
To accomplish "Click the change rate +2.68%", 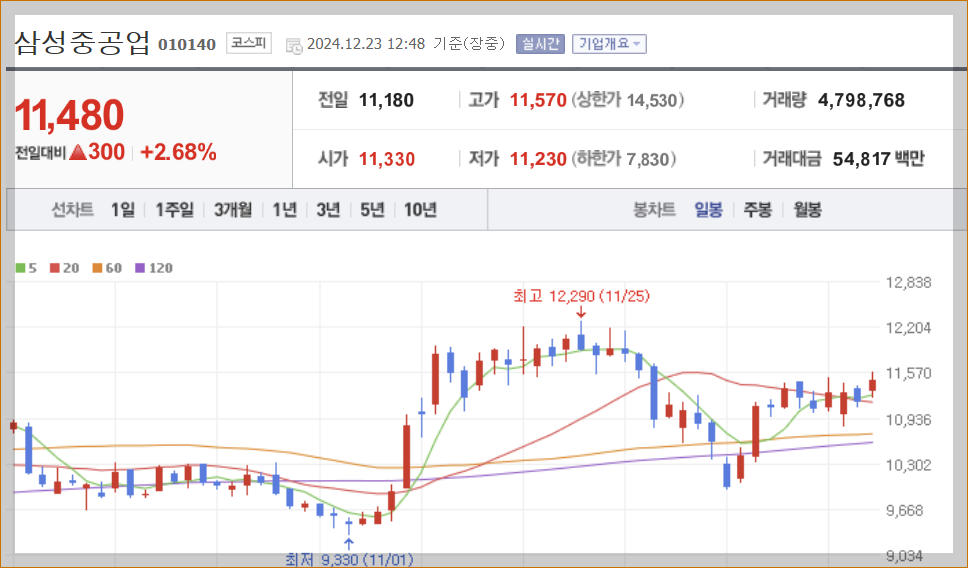I will [178, 152].
